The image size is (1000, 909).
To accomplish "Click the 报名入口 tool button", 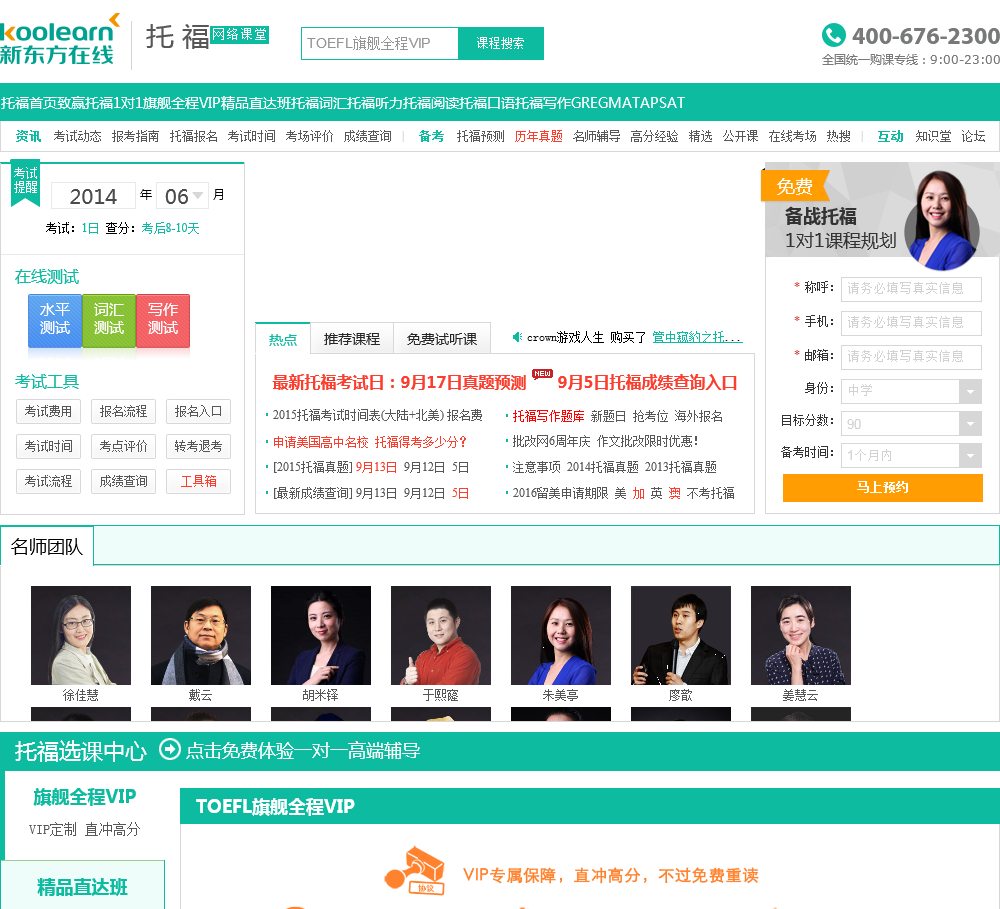I will pos(198,411).
